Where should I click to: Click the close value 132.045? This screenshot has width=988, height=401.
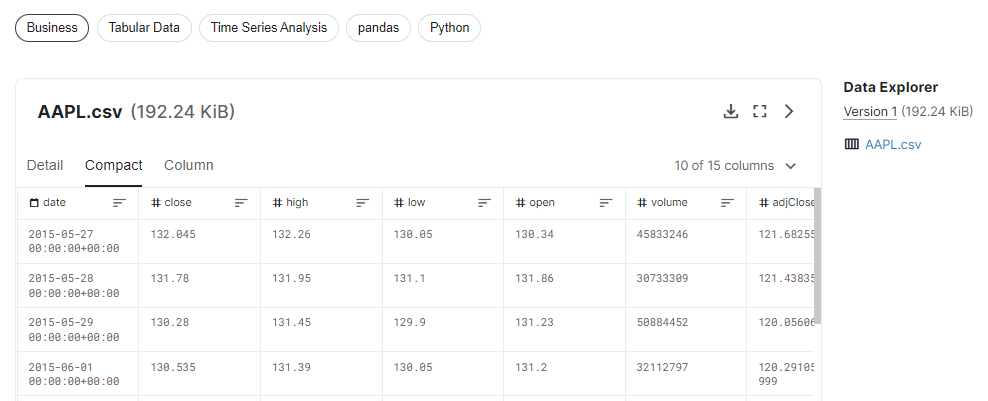point(173,235)
